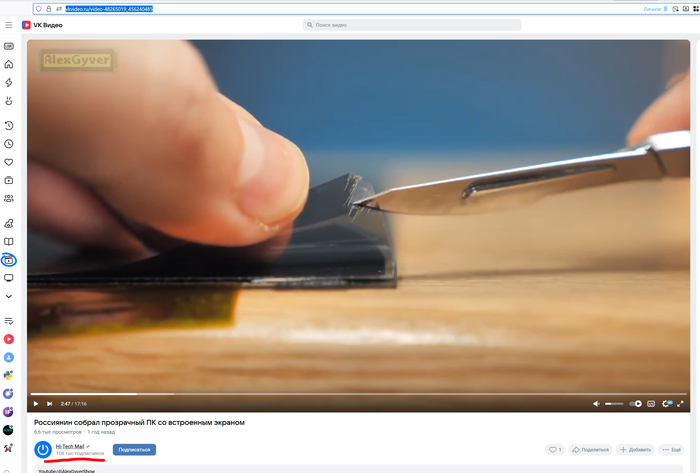Open the Ещё more-actions menu
This screenshot has width=700, height=473.
pyautogui.click(x=670, y=450)
